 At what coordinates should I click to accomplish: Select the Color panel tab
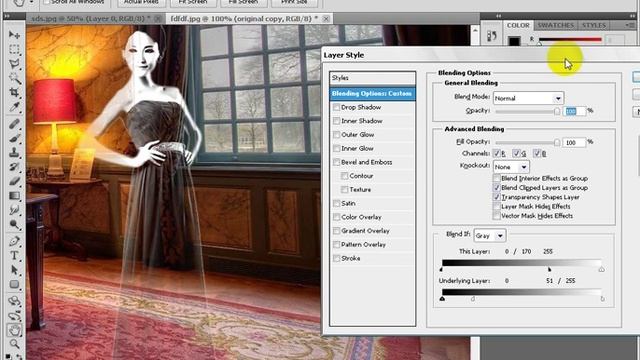pos(518,25)
